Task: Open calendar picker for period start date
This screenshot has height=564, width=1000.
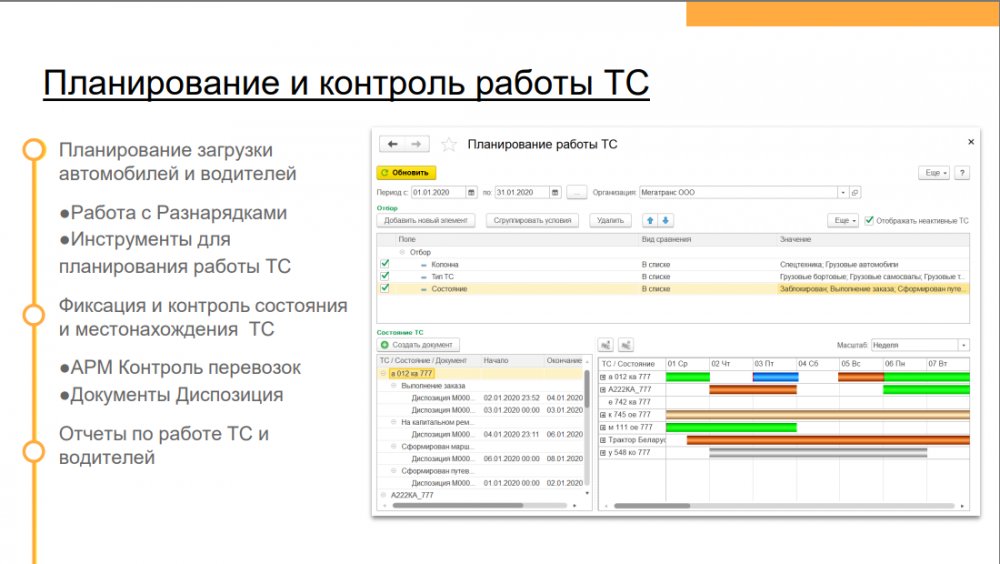Action: (x=472, y=192)
